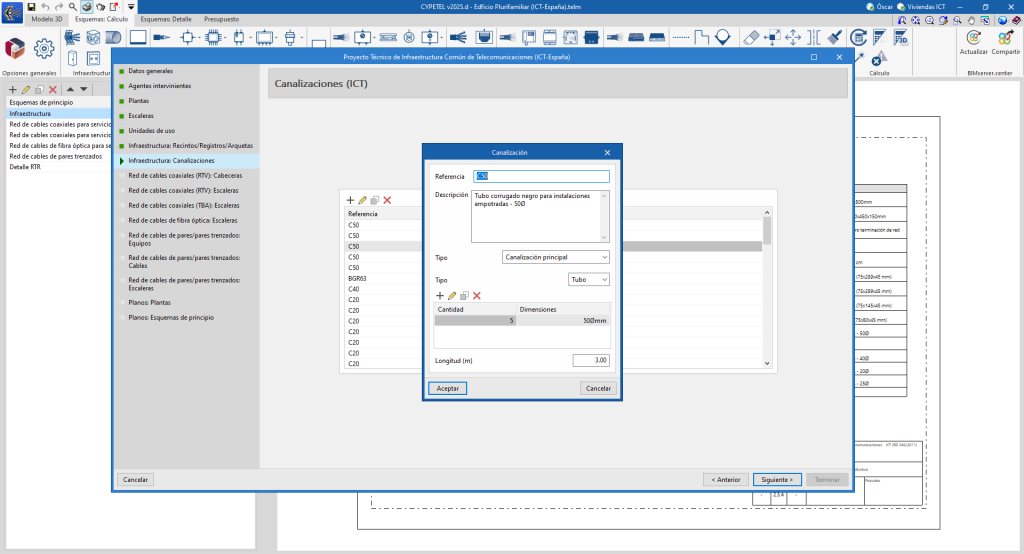Open the Canalización principal type dropdown
The width and height of the screenshot is (1024, 554).
[555, 257]
